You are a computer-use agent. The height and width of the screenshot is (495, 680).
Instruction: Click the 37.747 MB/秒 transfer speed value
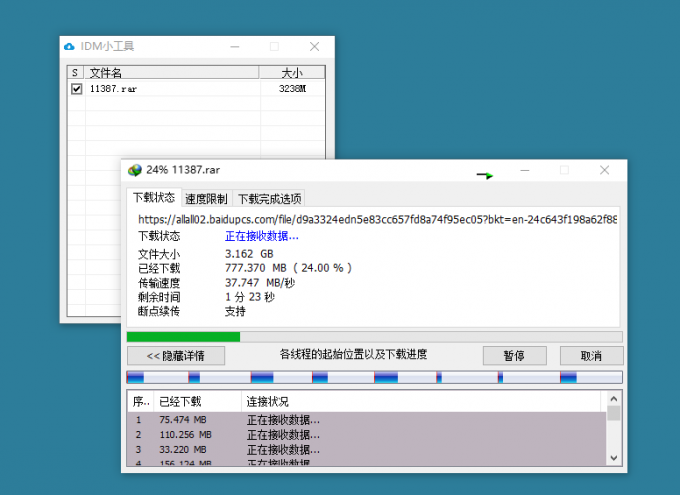[x=260, y=283]
